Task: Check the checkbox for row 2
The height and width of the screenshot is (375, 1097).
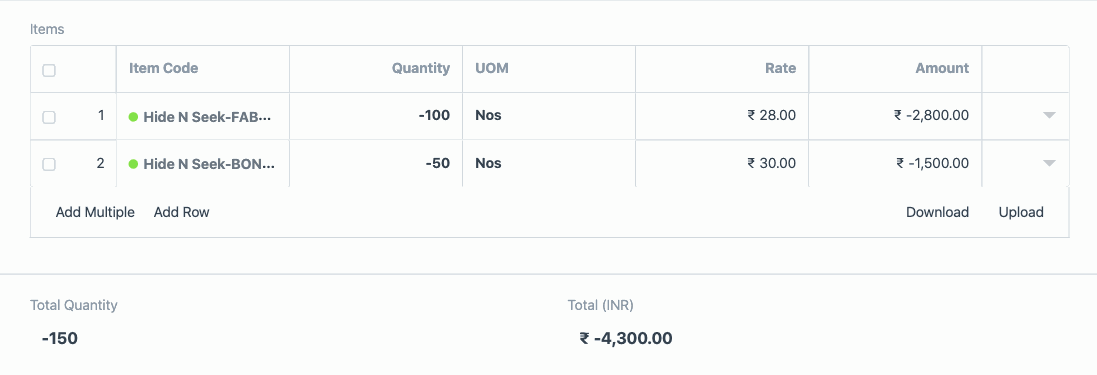Action: click(x=49, y=164)
